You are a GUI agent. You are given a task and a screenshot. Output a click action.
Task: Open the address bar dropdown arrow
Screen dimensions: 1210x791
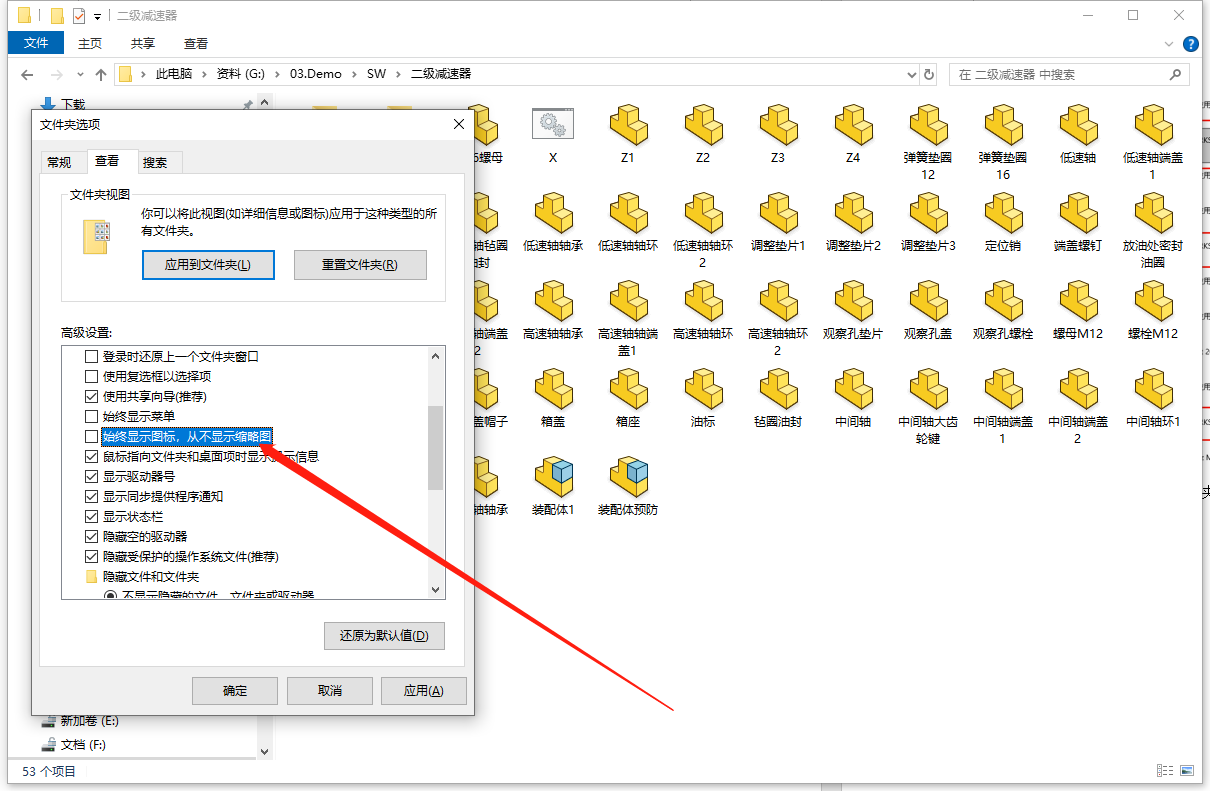click(910, 74)
